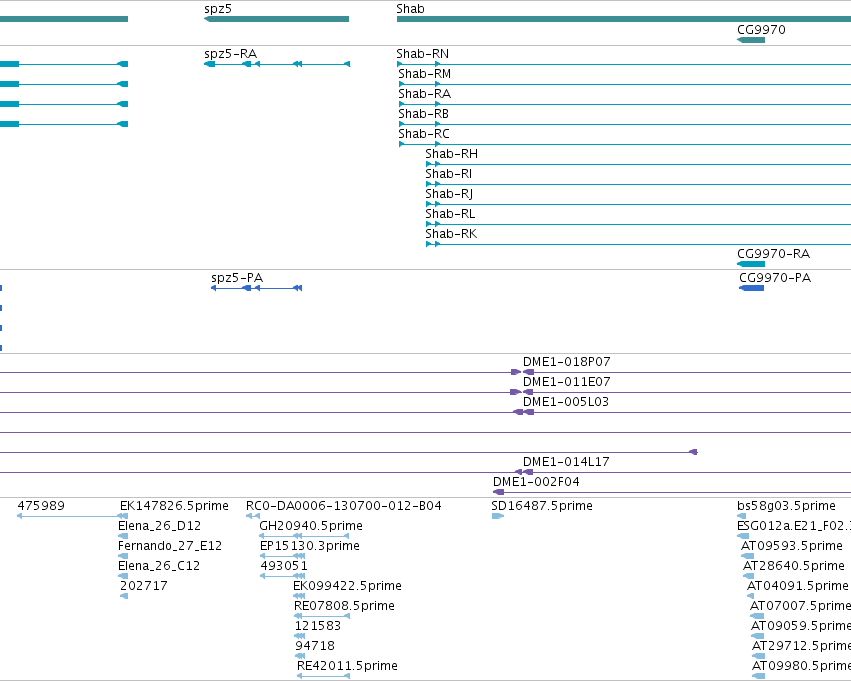Click the AT28640.5prime EST label
Screen dimensions: 851x681
pyautogui.click(x=794, y=567)
